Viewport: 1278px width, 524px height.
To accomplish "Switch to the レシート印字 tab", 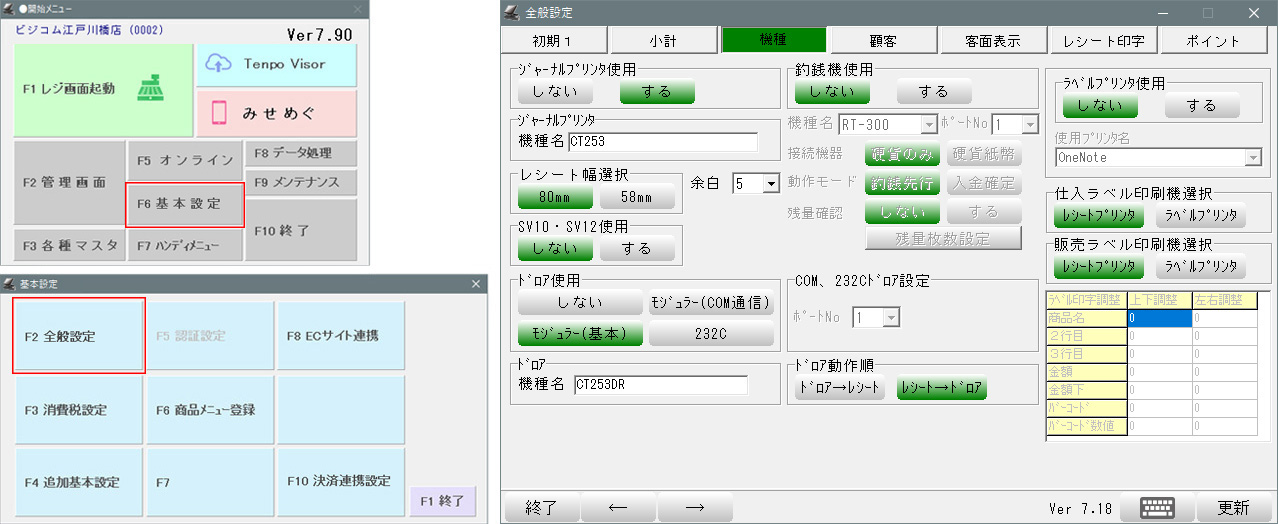I will 1104,41.
